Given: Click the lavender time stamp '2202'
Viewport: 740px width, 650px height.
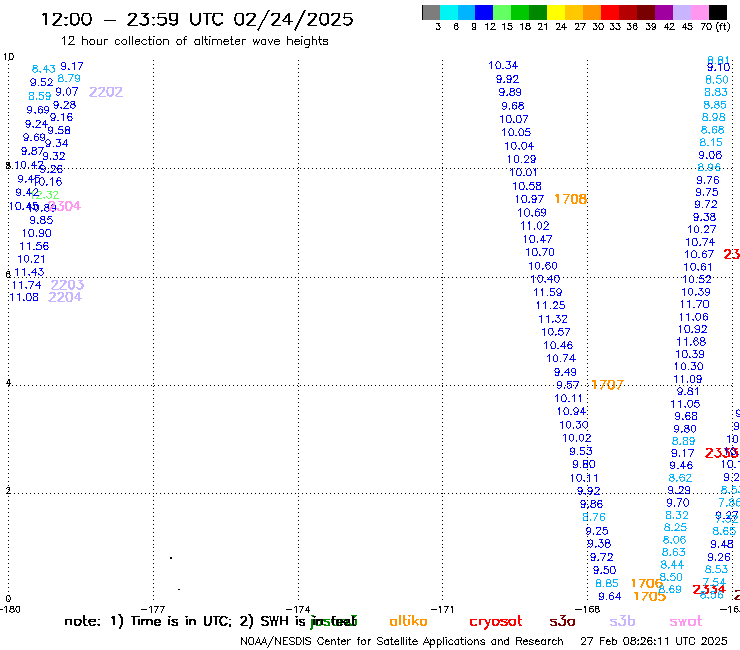Looking at the screenshot, I should coord(106,92).
